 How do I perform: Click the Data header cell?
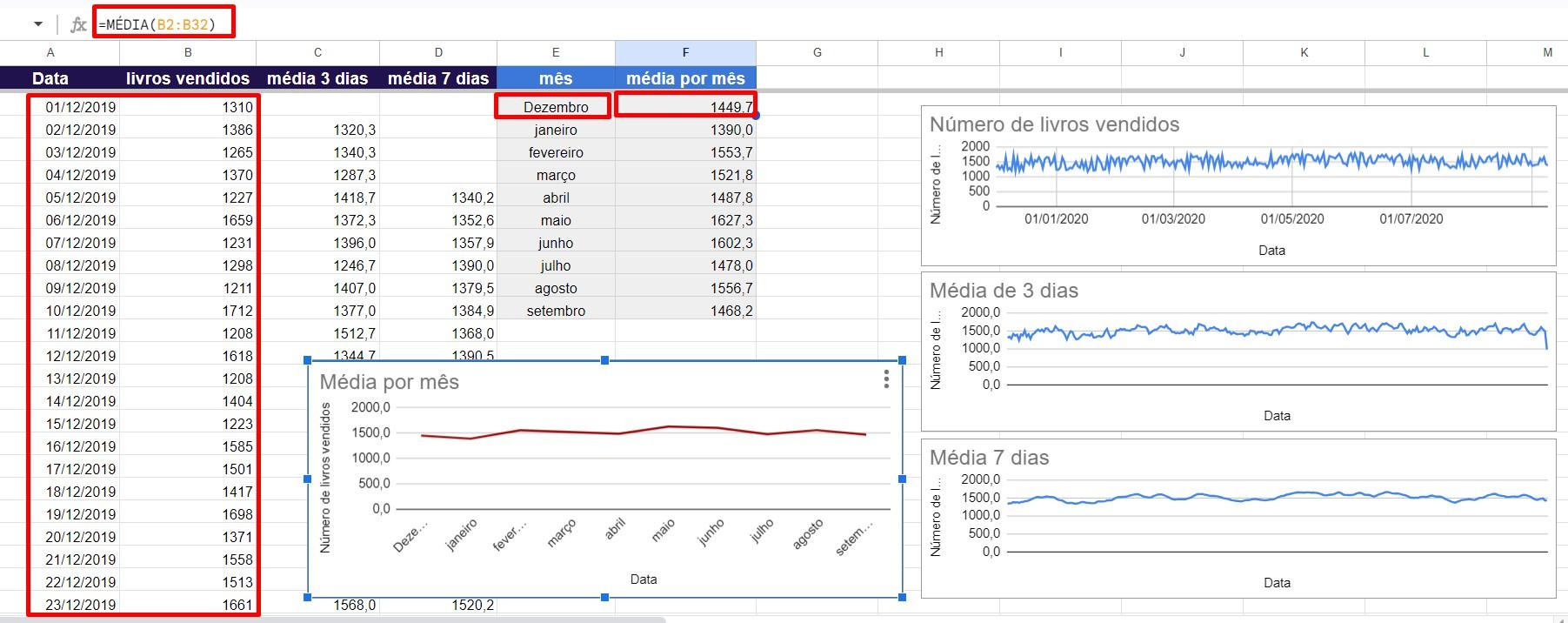click(x=50, y=78)
